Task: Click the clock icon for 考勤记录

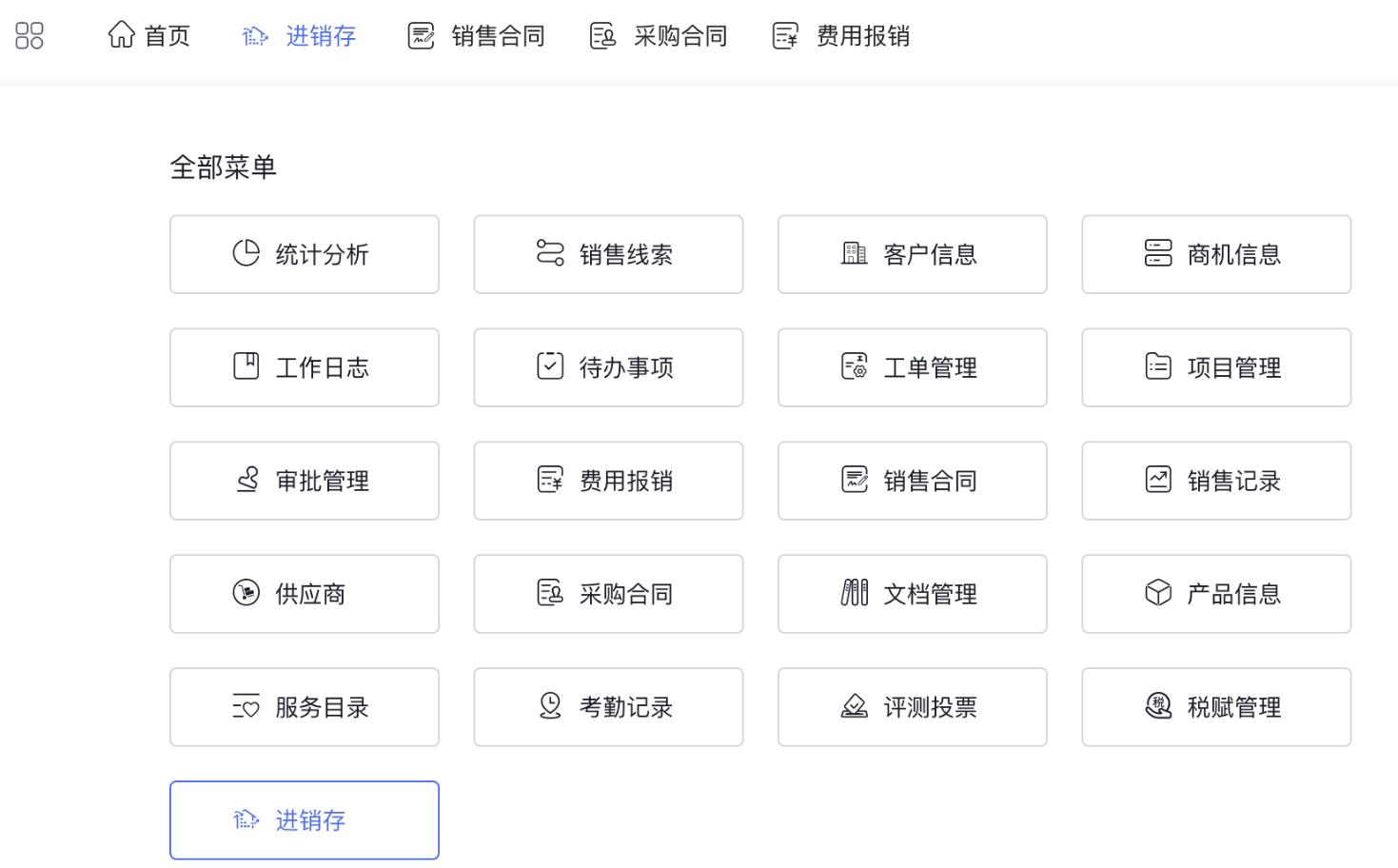Action: 550,706
